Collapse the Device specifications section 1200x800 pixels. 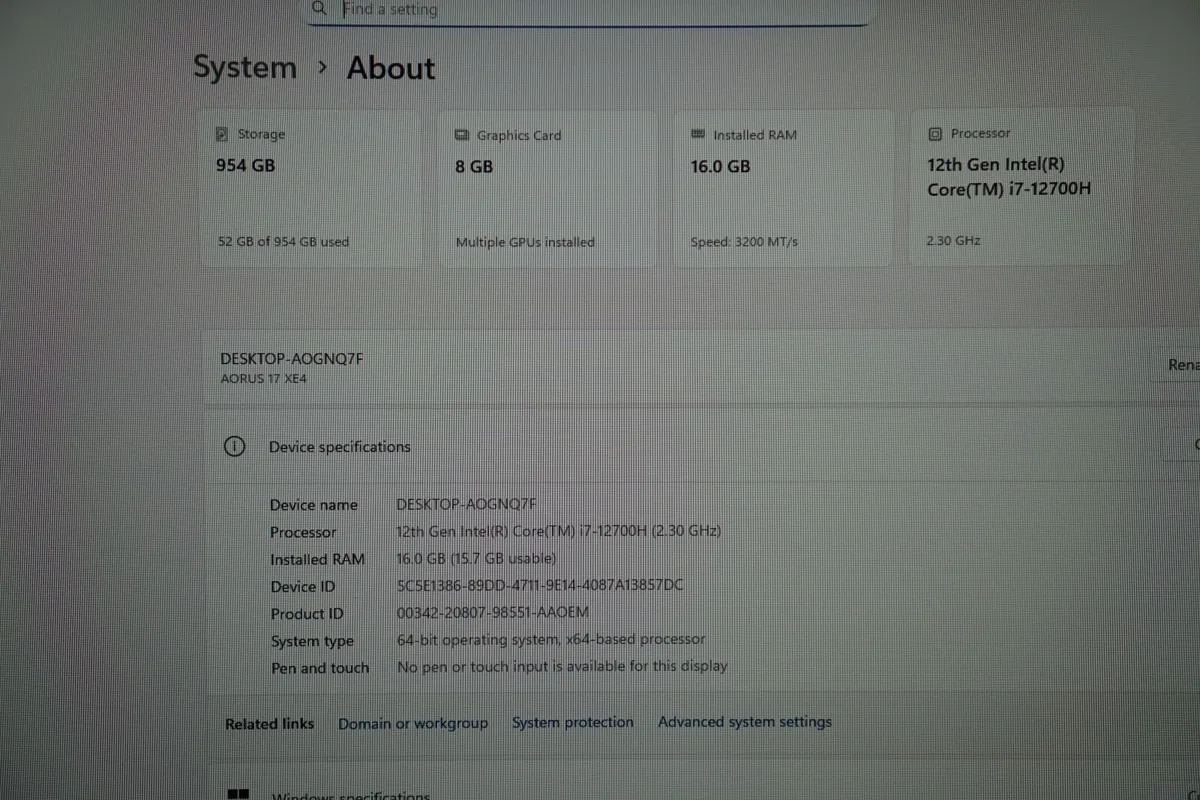point(1194,445)
